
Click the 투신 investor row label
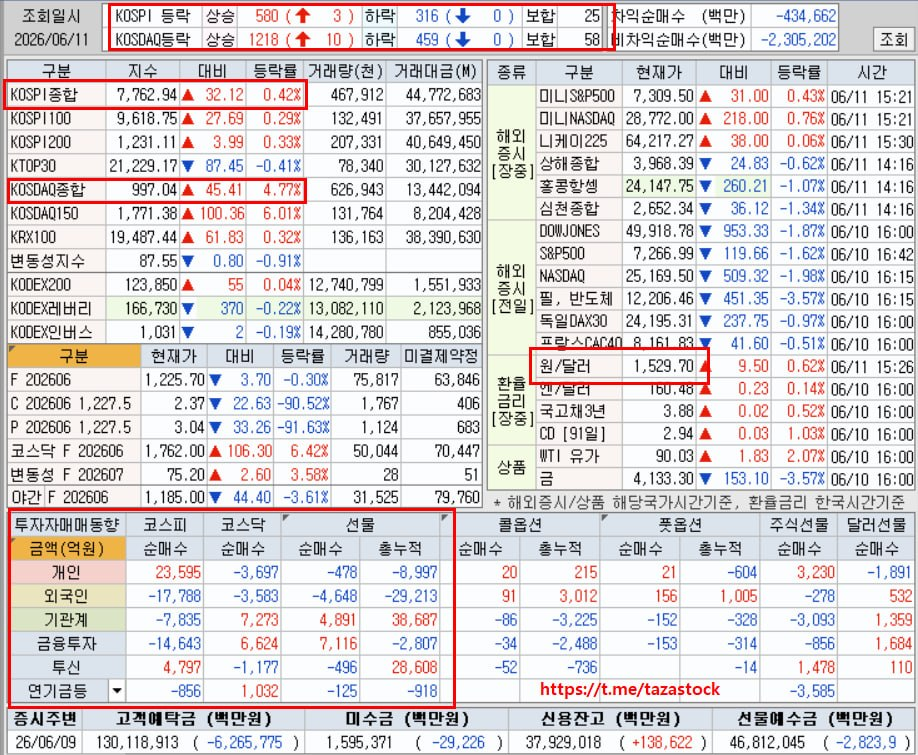67,667
